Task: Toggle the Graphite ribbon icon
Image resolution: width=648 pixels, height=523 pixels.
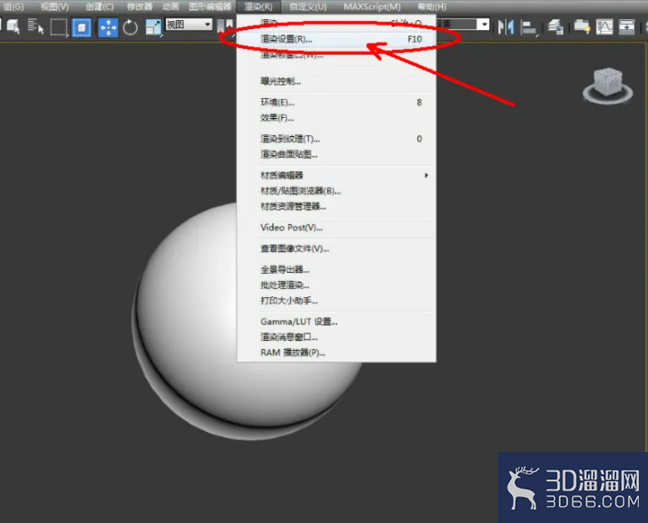Action: point(582,27)
